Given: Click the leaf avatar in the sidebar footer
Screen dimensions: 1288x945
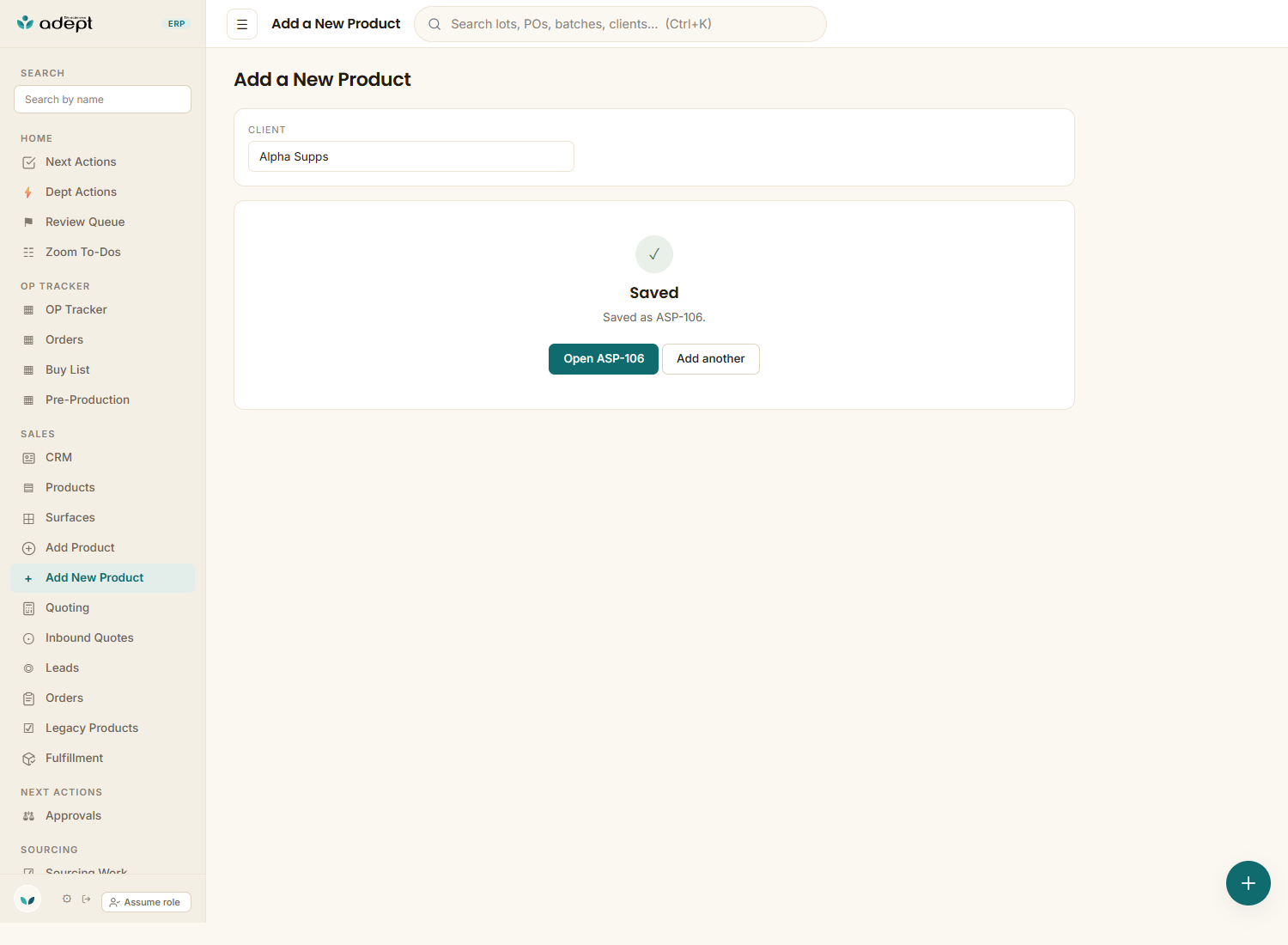Looking at the screenshot, I should point(27,899).
